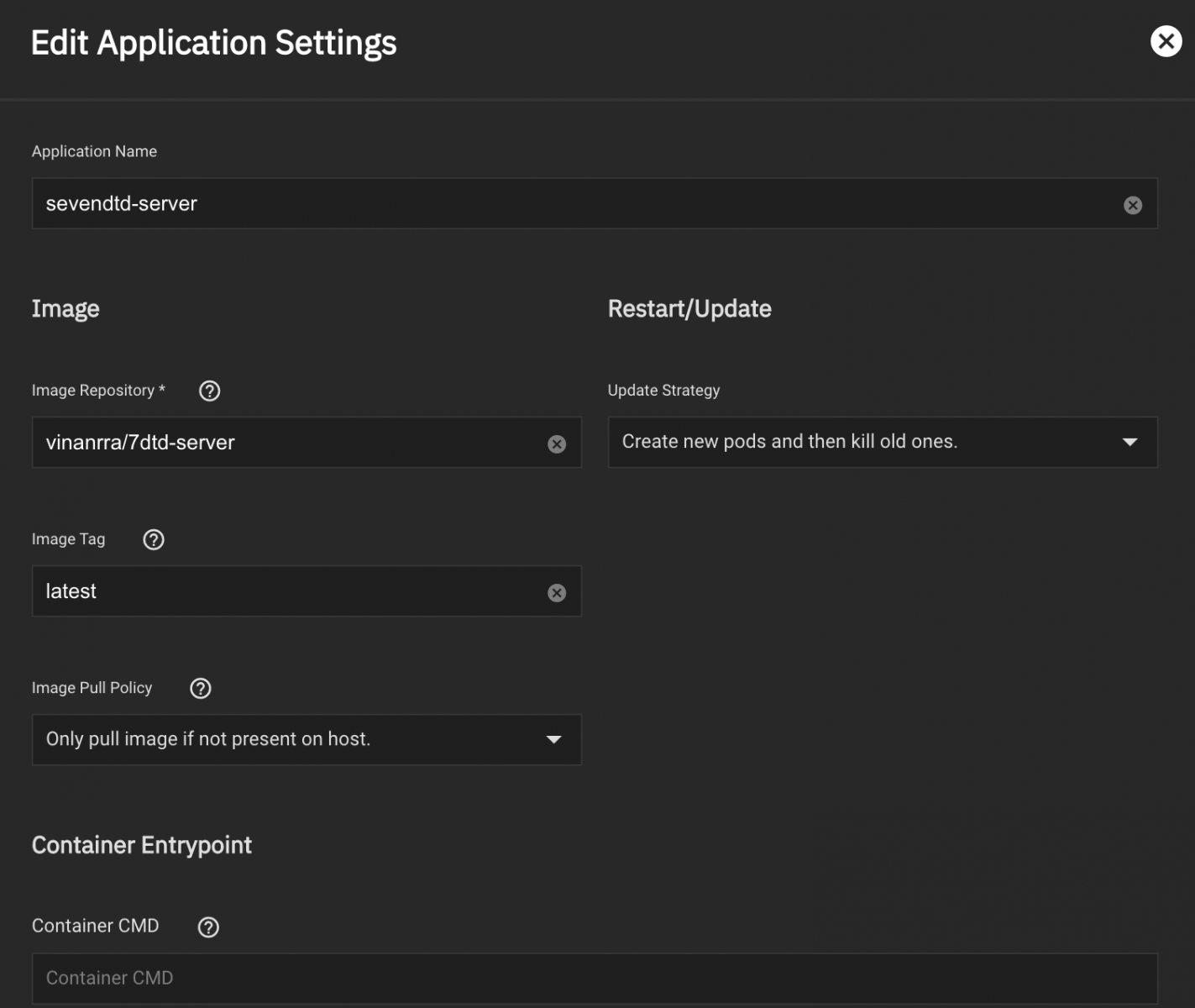
Task: Click the Restart/Update section heading
Action: 689,309
